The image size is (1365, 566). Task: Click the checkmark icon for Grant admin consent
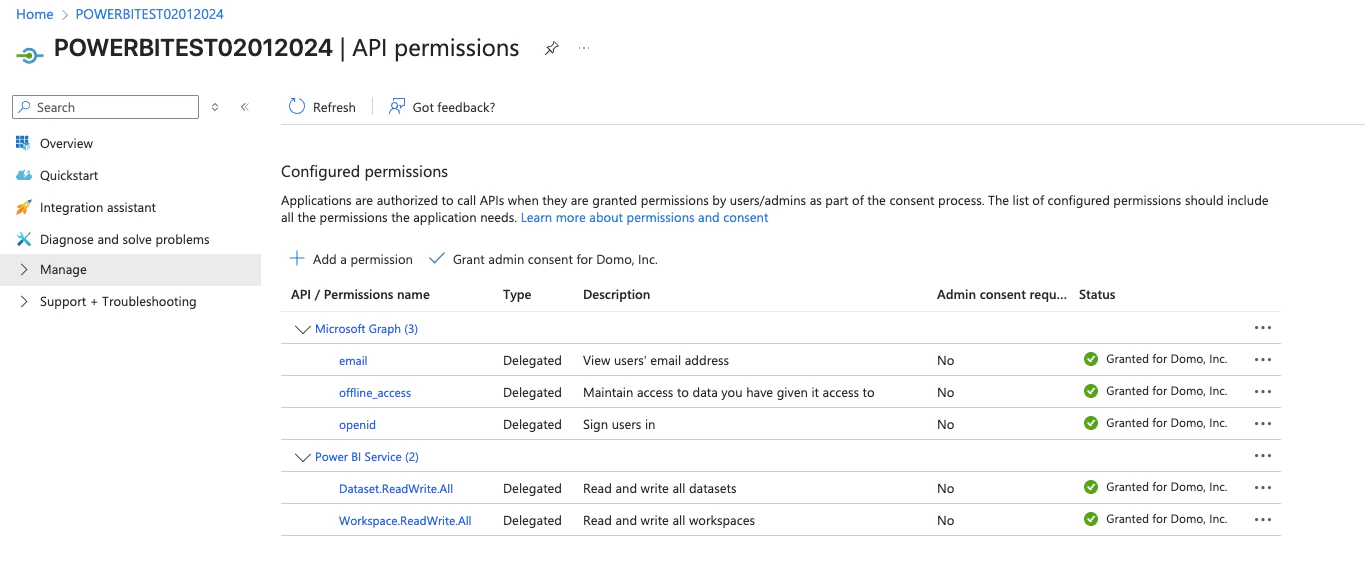point(436,258)
